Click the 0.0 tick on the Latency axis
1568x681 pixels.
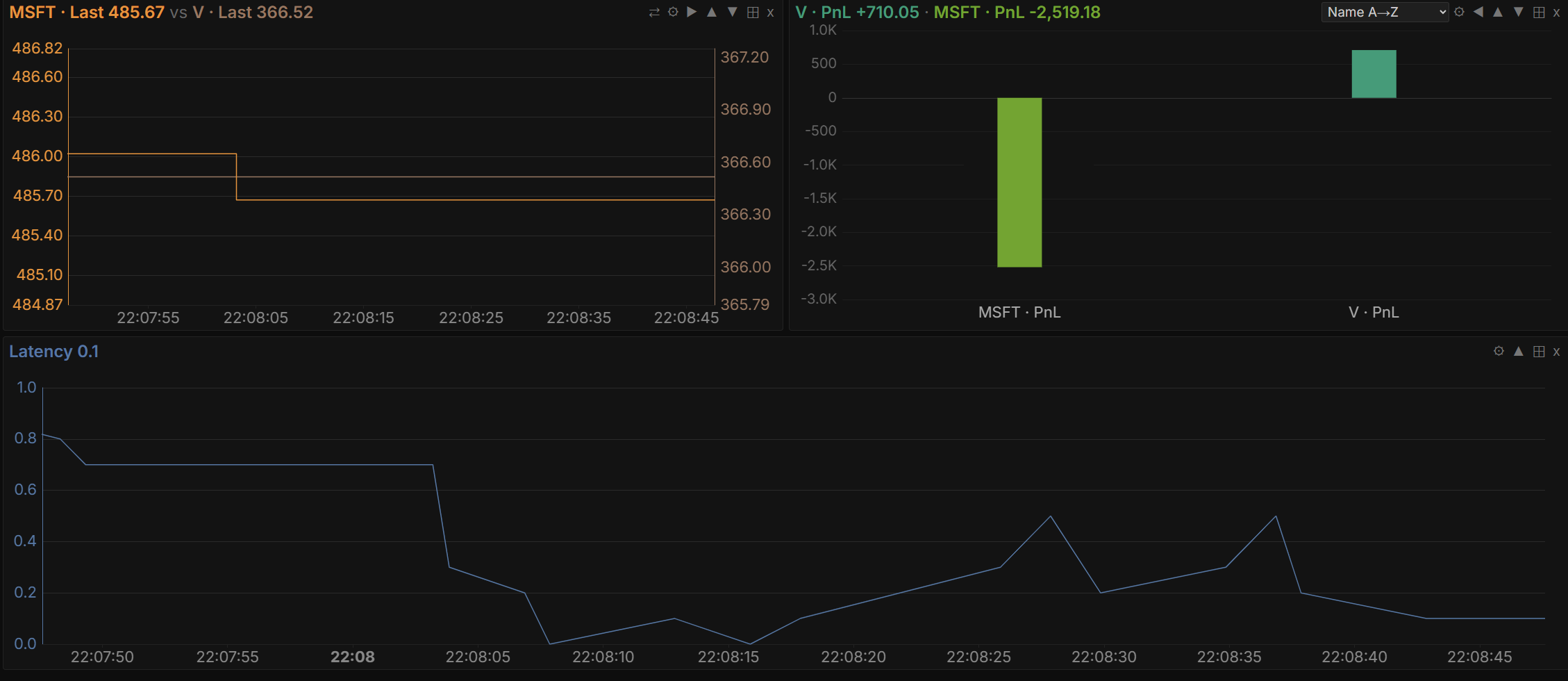(26, 643)
